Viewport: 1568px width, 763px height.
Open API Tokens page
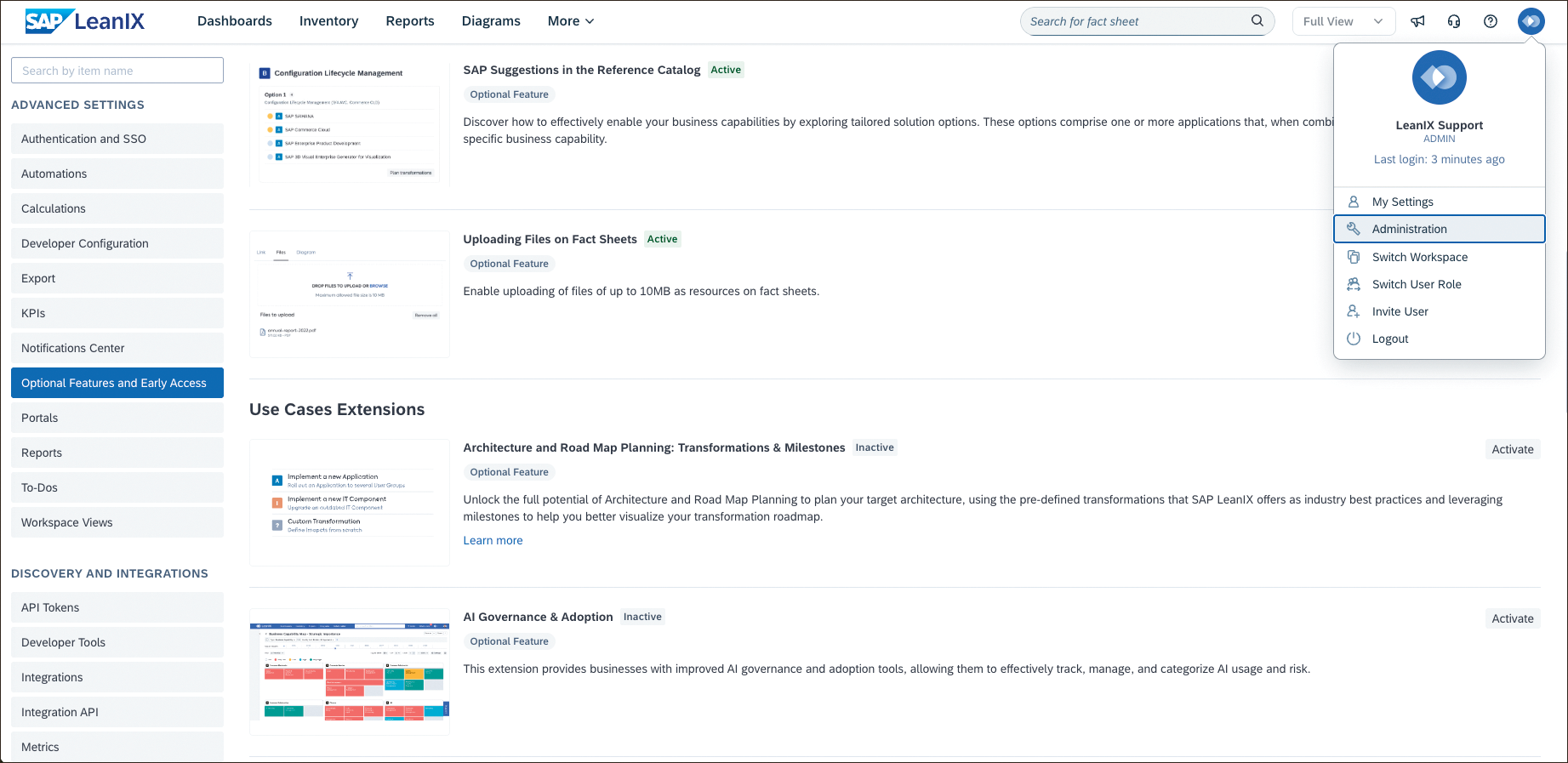point(117,607)
